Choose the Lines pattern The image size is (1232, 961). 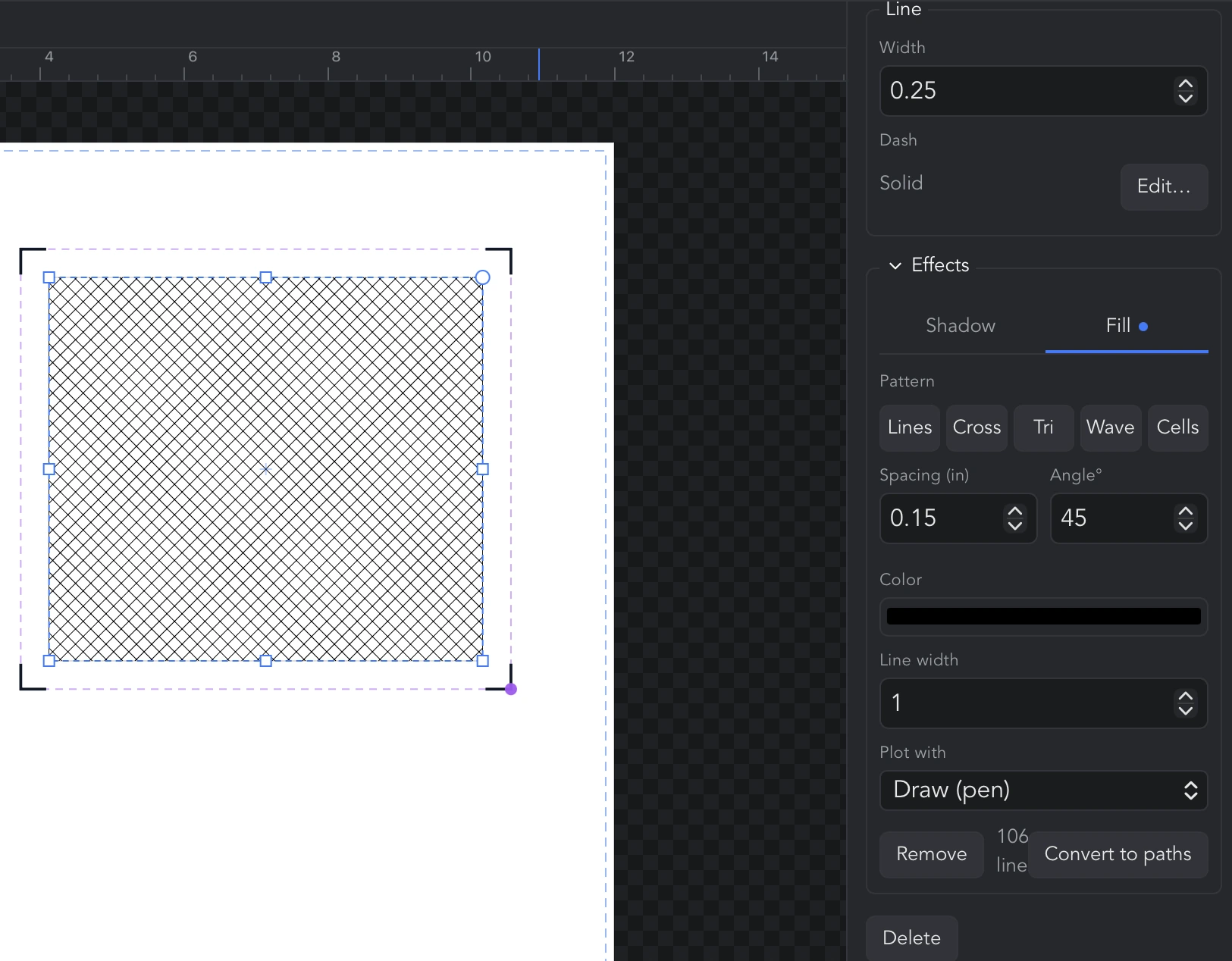click(x=910, y=427)
